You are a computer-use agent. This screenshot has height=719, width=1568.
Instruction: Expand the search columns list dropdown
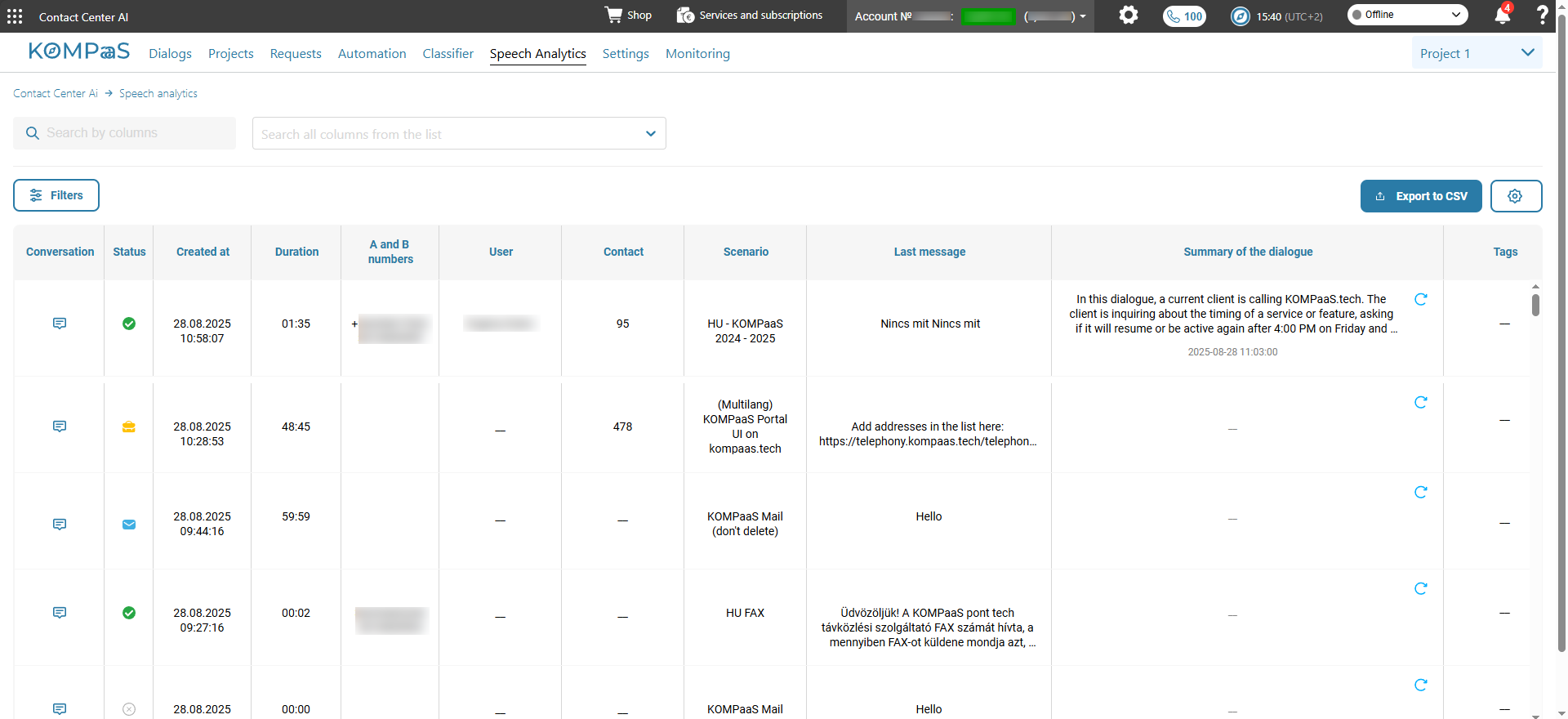650,134
